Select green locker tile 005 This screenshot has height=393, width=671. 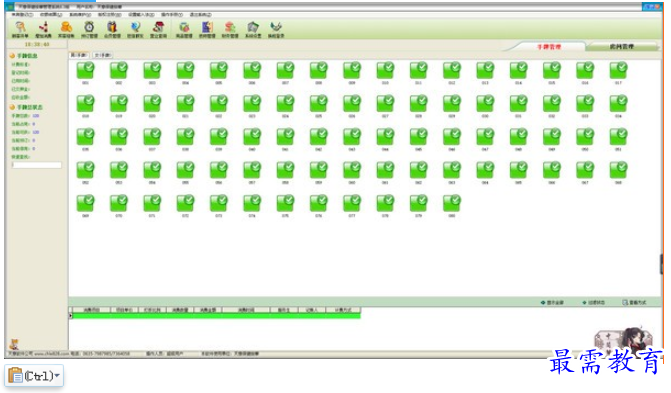coord(219,70)
